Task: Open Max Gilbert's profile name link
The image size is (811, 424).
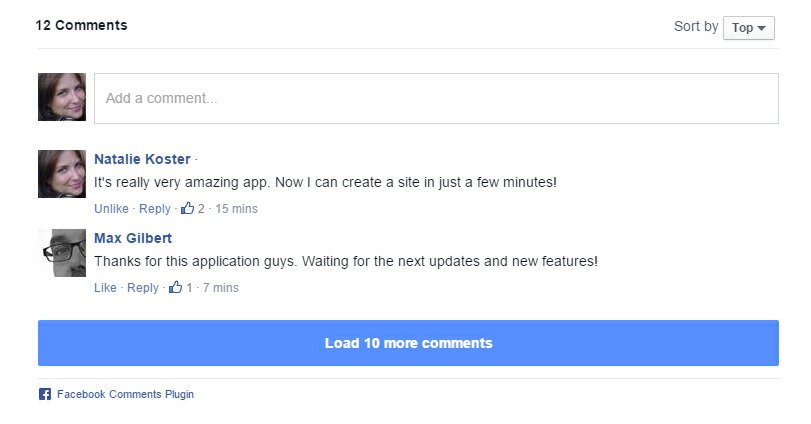Action: (x=133, y=238)
